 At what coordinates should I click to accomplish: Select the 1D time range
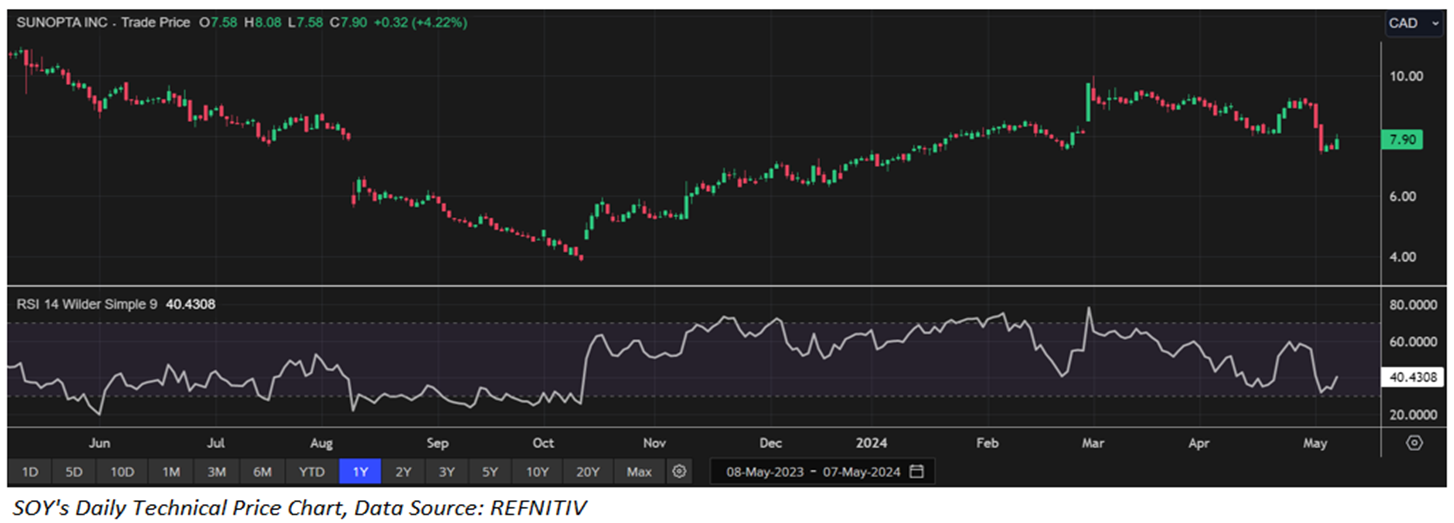[x=30, y=471]
